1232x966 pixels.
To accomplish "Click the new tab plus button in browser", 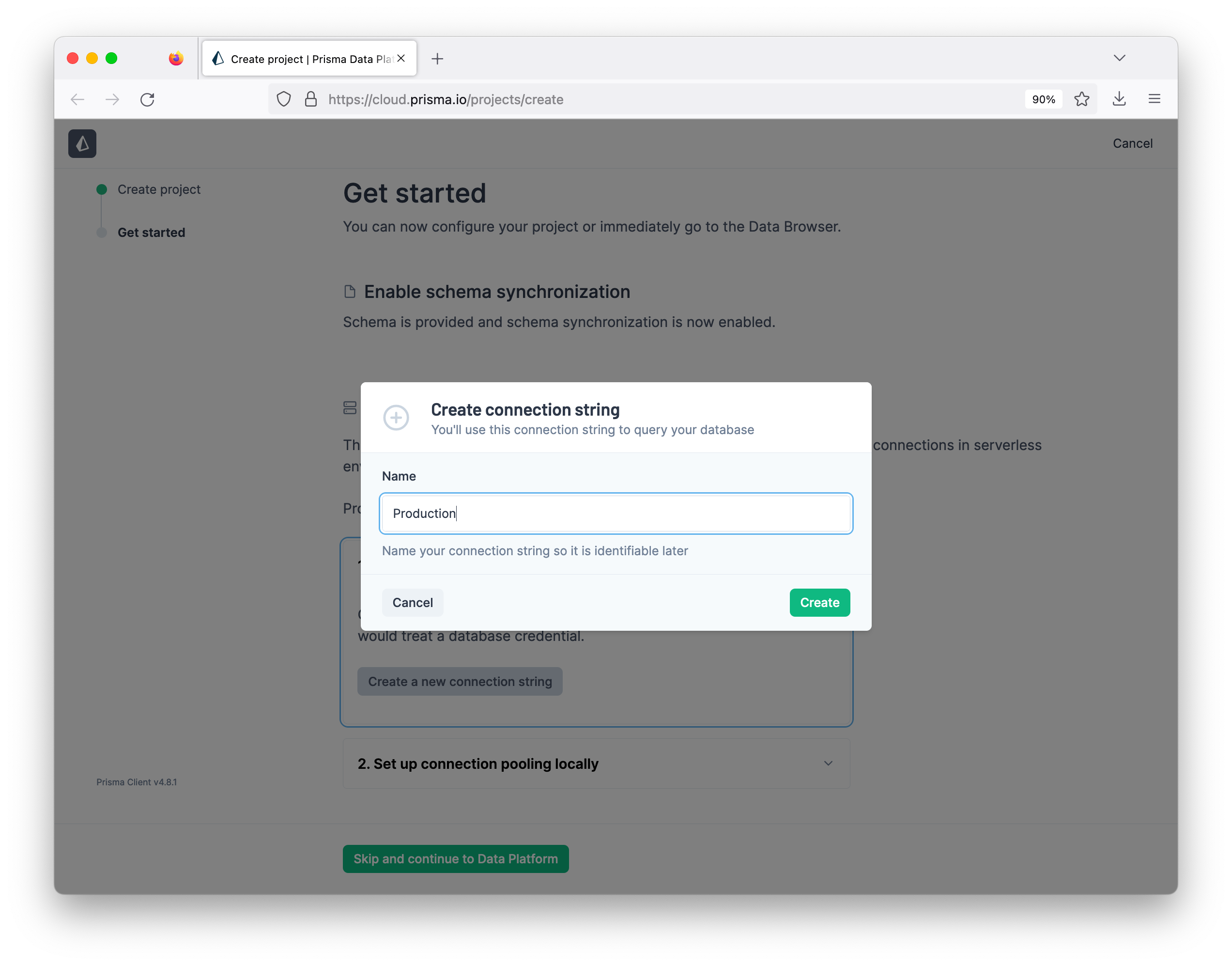I will click(x=436, y=58).
